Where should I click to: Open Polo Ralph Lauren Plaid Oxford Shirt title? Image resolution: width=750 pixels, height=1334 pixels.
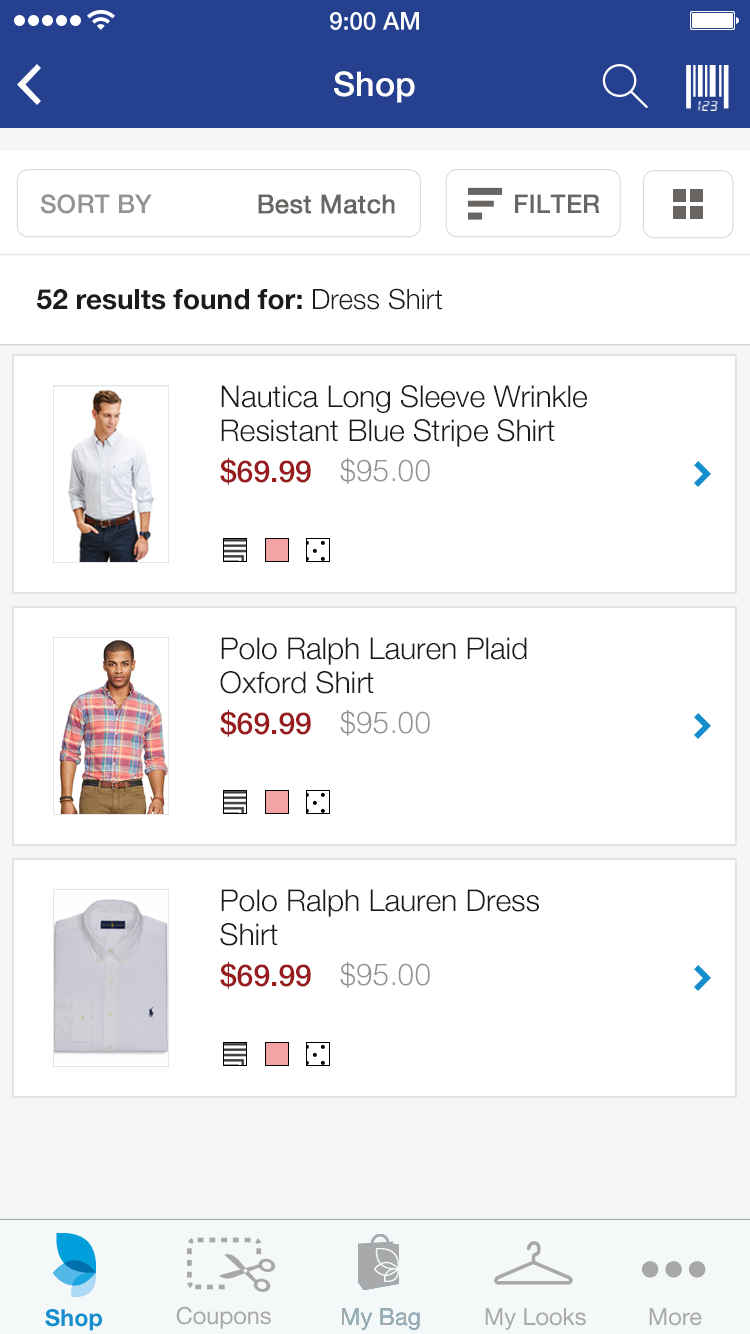pyautogui.click(x=373, y=666)
